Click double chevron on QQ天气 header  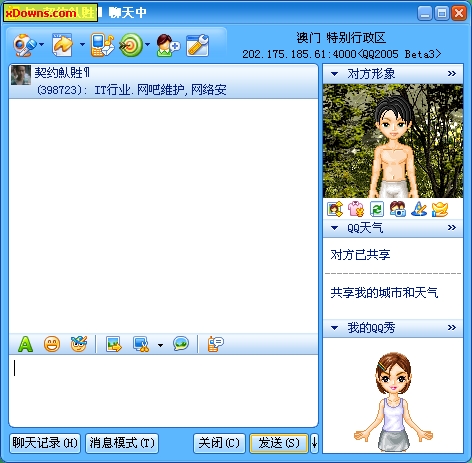452,228
